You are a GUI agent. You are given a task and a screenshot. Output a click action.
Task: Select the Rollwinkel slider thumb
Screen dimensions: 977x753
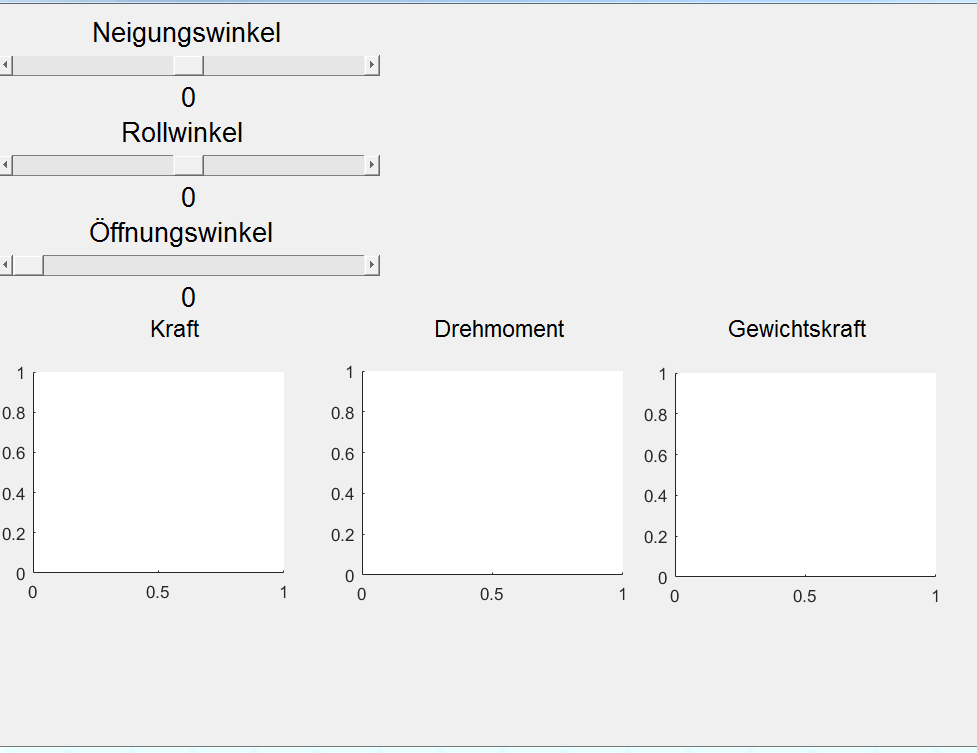[188, 165]
